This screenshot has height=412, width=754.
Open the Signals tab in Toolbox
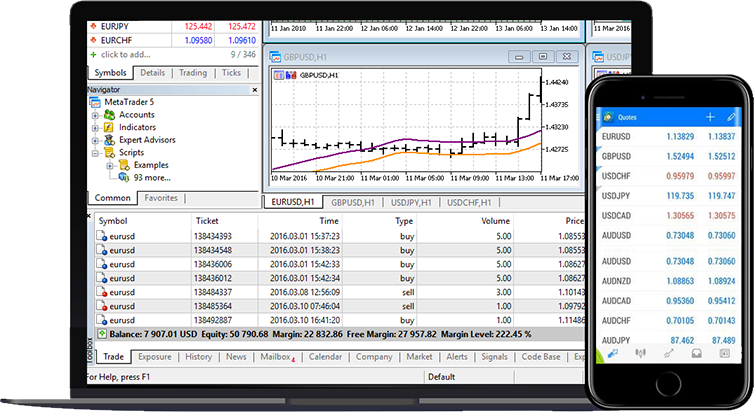494,357
